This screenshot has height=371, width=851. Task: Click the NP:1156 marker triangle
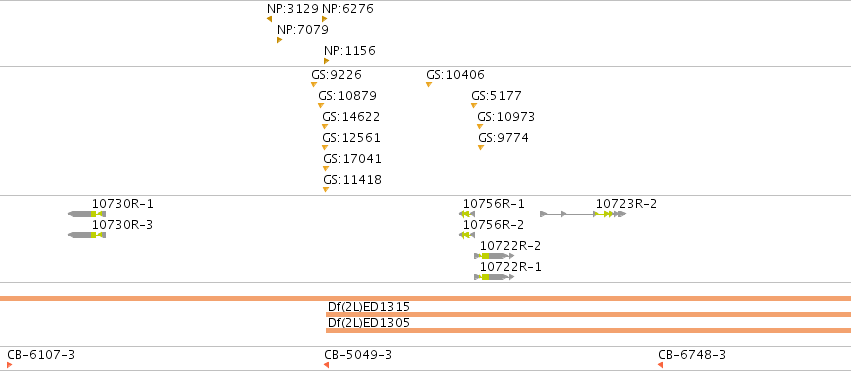(x=327, y=61)
